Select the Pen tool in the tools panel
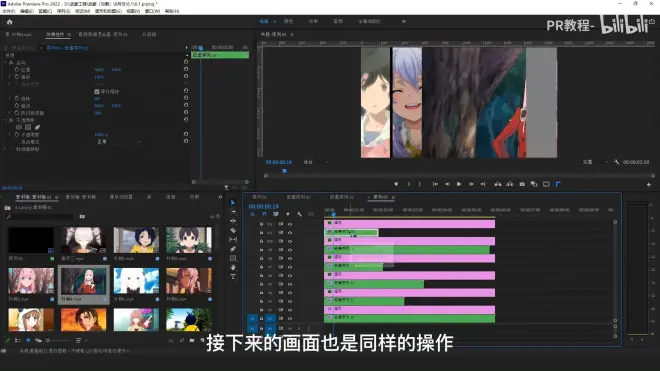The width and height of the screenshot is (660, 371). pos(233,249)
